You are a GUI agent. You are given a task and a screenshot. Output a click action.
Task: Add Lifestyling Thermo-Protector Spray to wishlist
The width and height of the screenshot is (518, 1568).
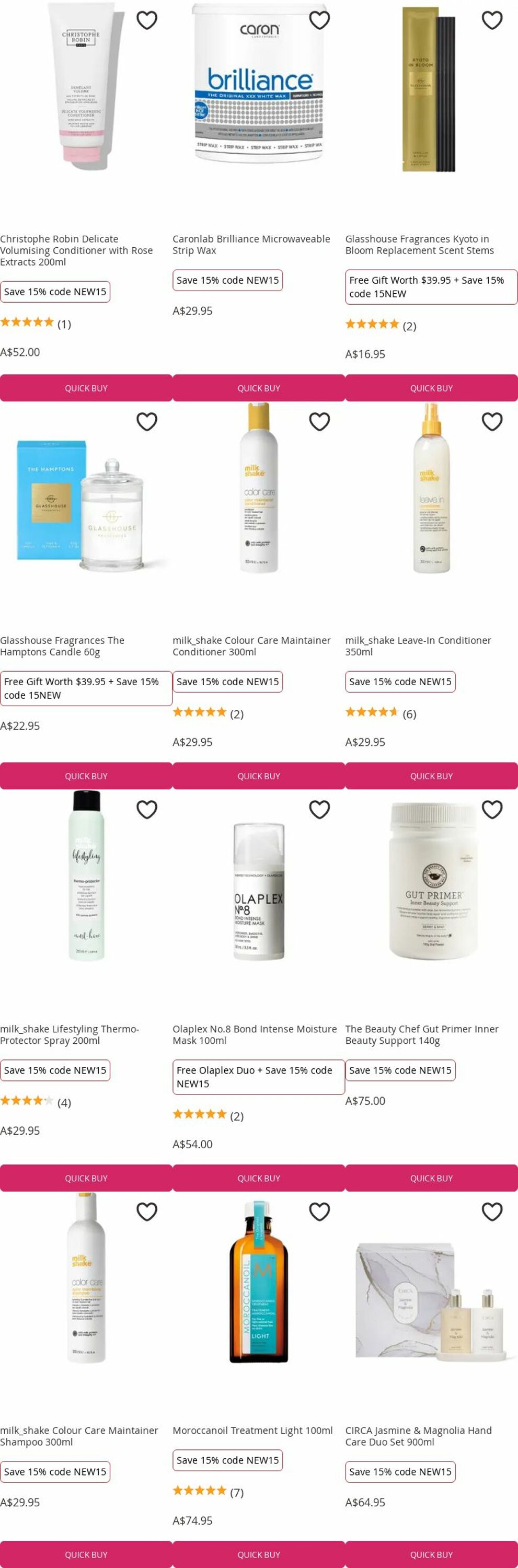(x=147, y=809)
